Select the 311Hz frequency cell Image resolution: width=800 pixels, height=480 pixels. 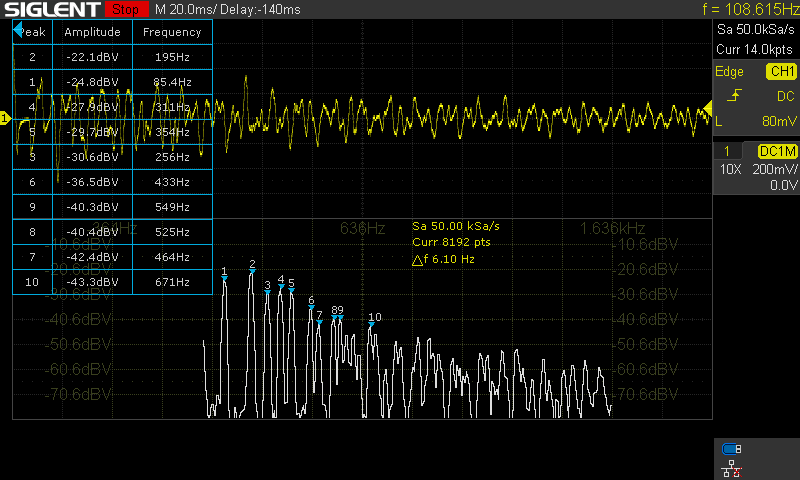[172, 107]
